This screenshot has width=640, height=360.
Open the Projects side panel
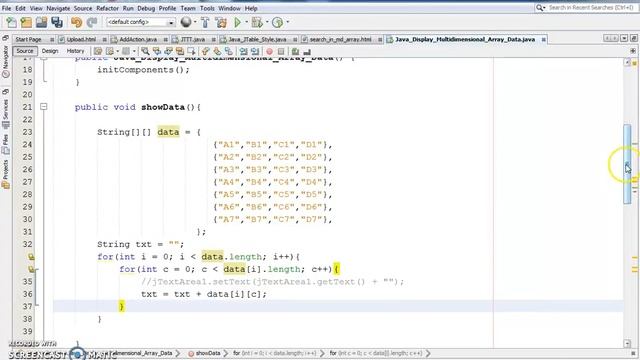click(6, 173)
